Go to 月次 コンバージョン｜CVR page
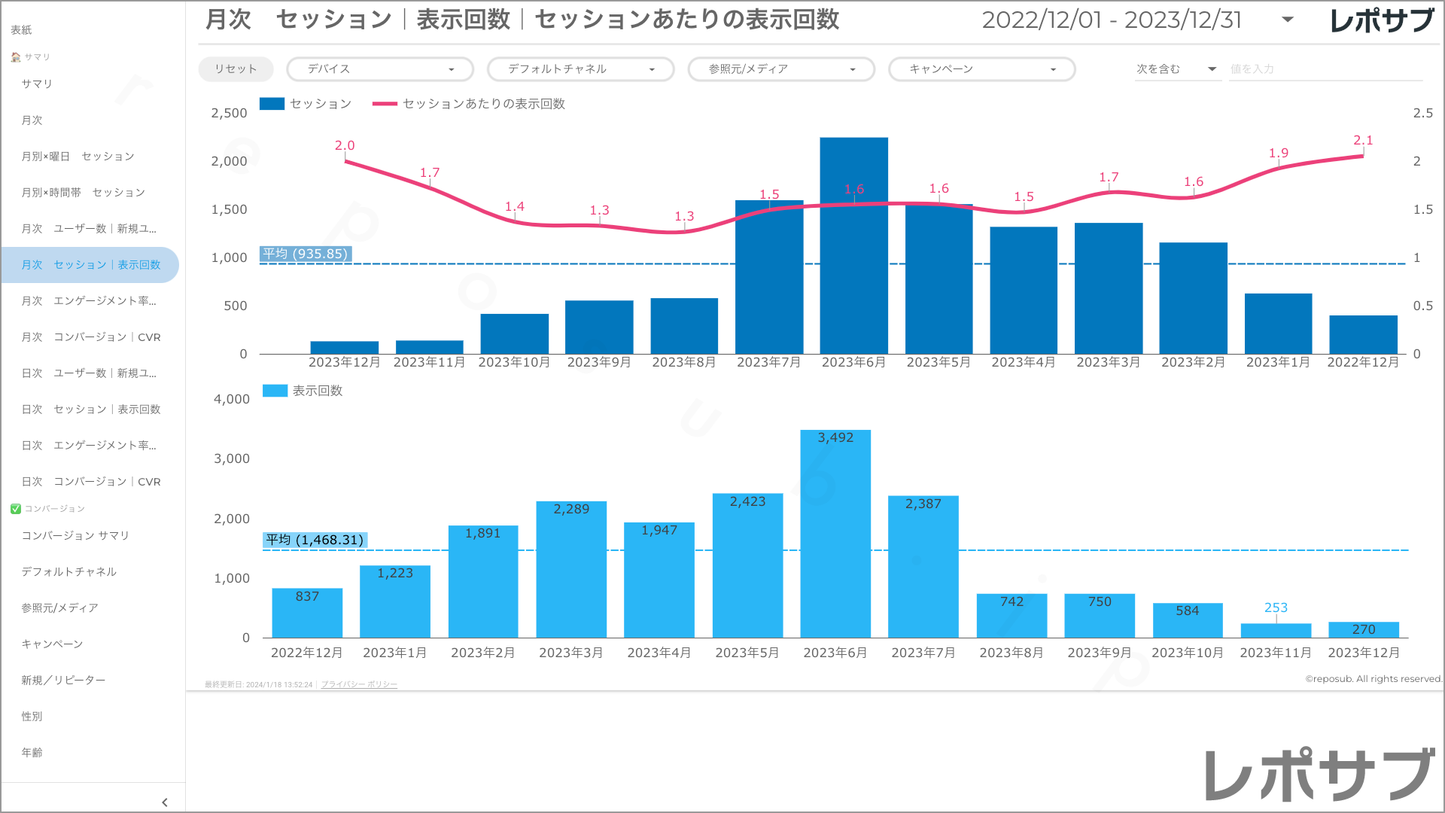 90,337
